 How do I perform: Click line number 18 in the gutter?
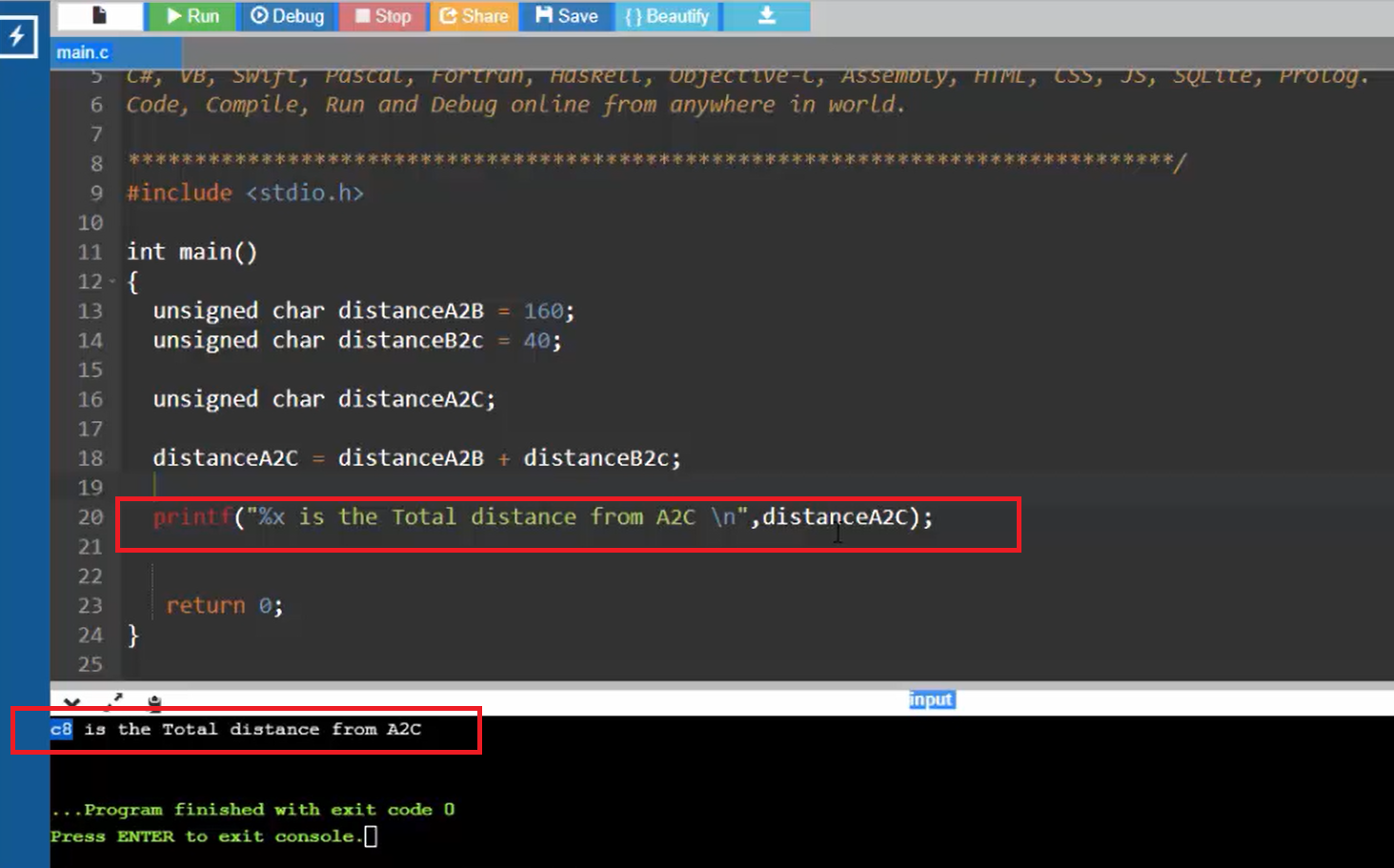coord(90,458)
